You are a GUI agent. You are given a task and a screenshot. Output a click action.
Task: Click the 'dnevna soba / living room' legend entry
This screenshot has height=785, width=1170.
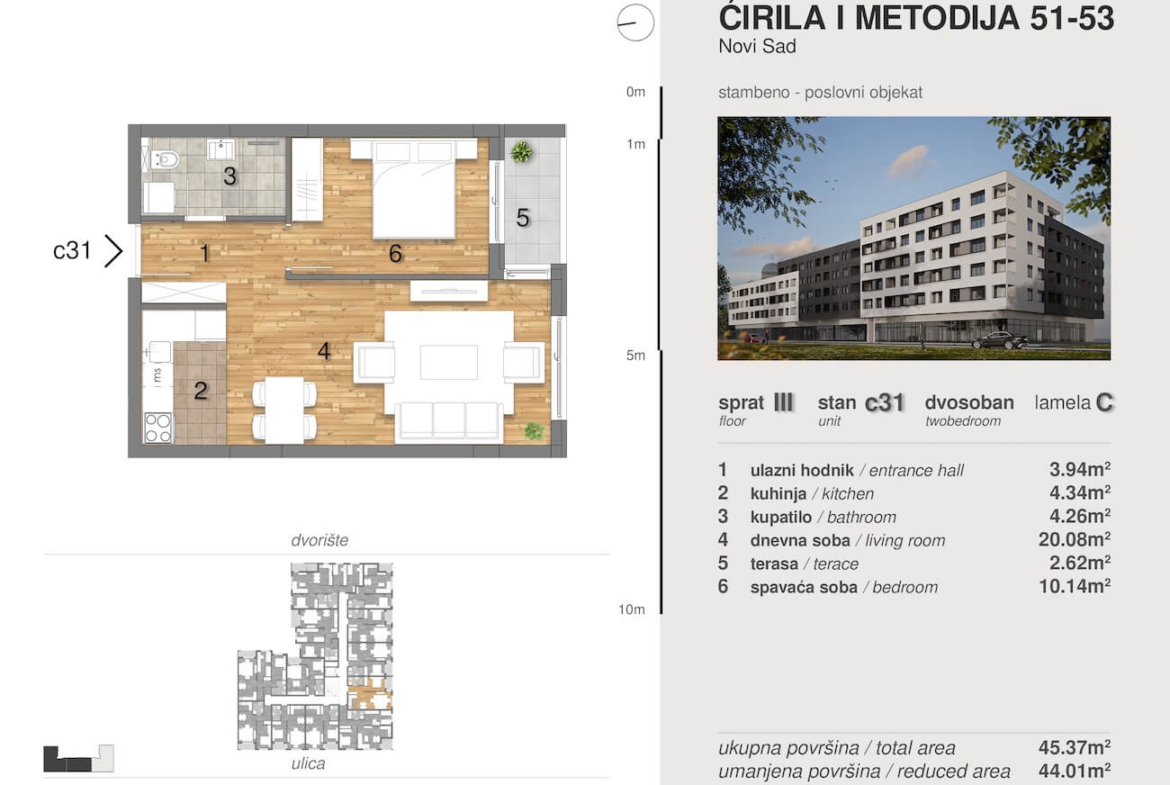tap(846, 540)
